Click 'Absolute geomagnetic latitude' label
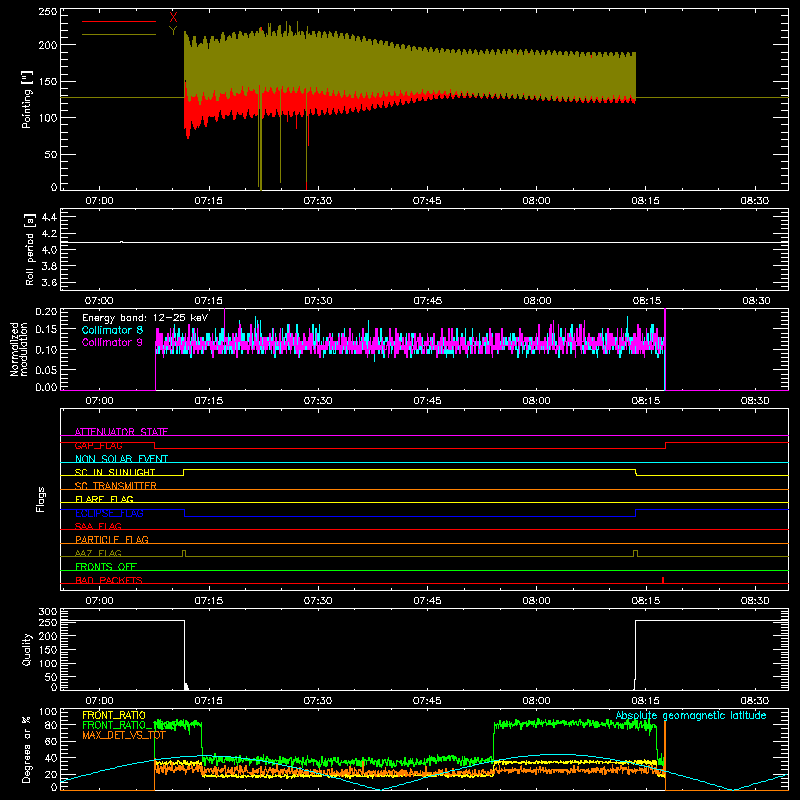Screen dimensions: 800x800 691,715
